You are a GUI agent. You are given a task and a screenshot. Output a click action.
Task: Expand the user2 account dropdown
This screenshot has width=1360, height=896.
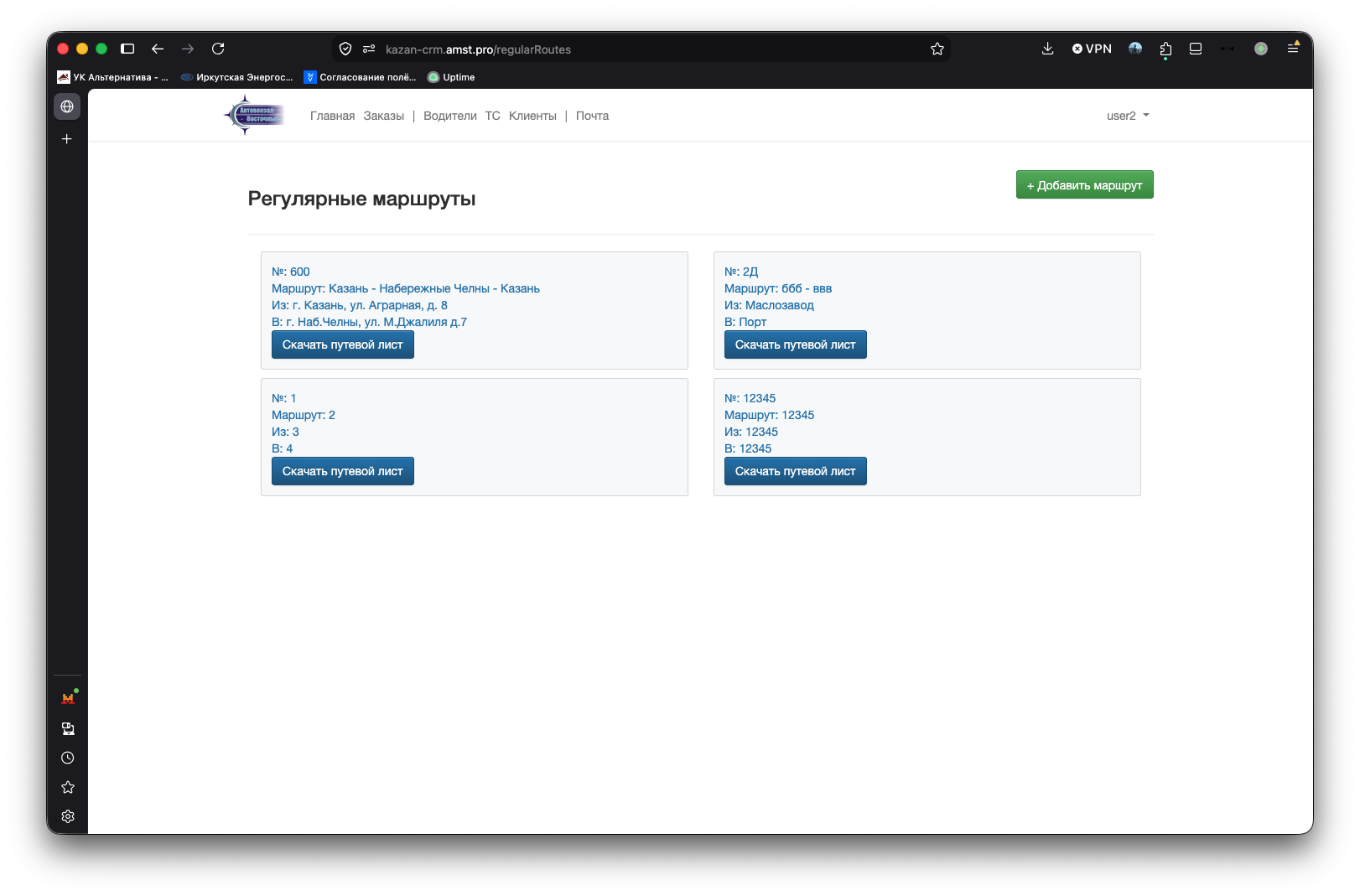[x=1128, y=116]
